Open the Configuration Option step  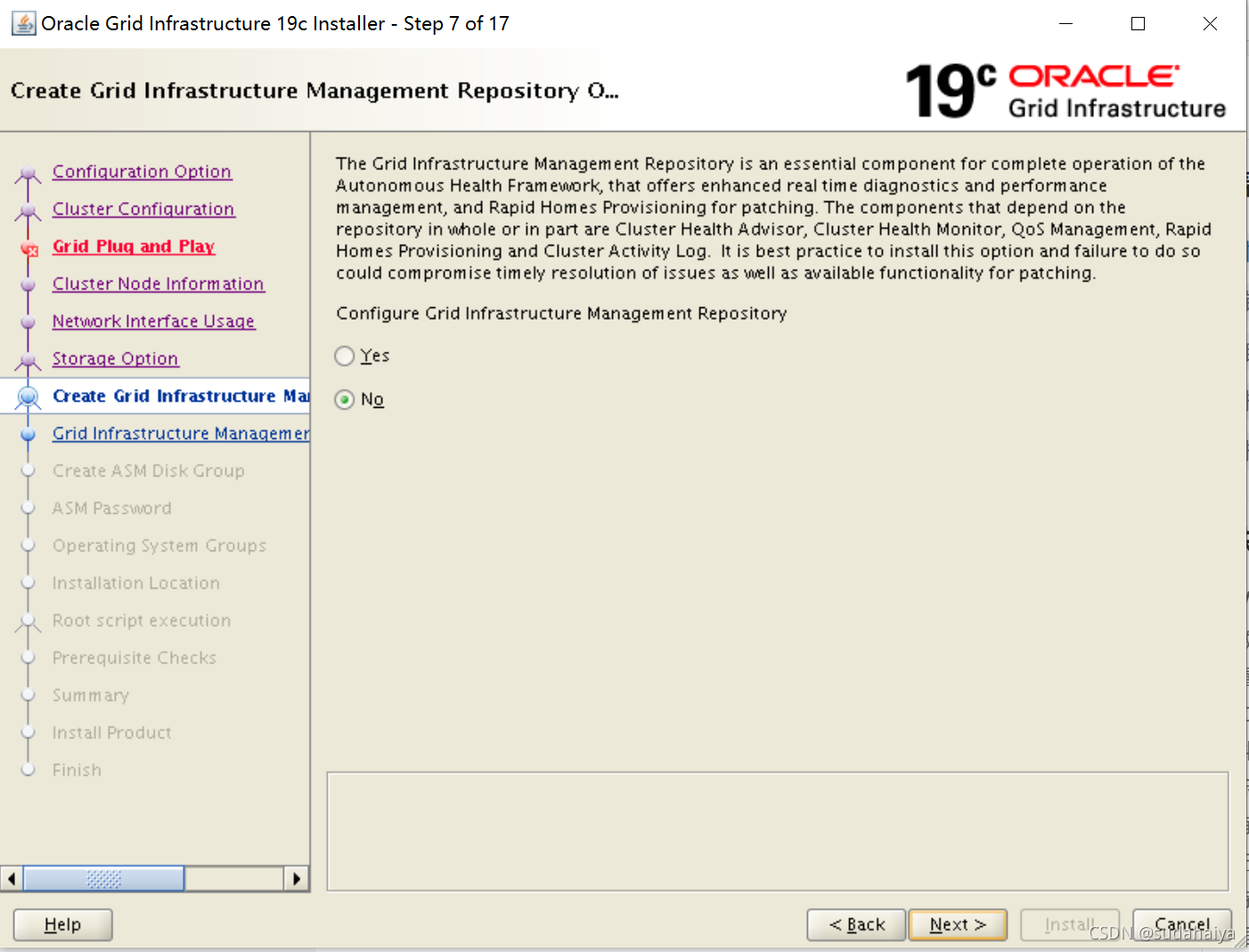click(142, 171)
